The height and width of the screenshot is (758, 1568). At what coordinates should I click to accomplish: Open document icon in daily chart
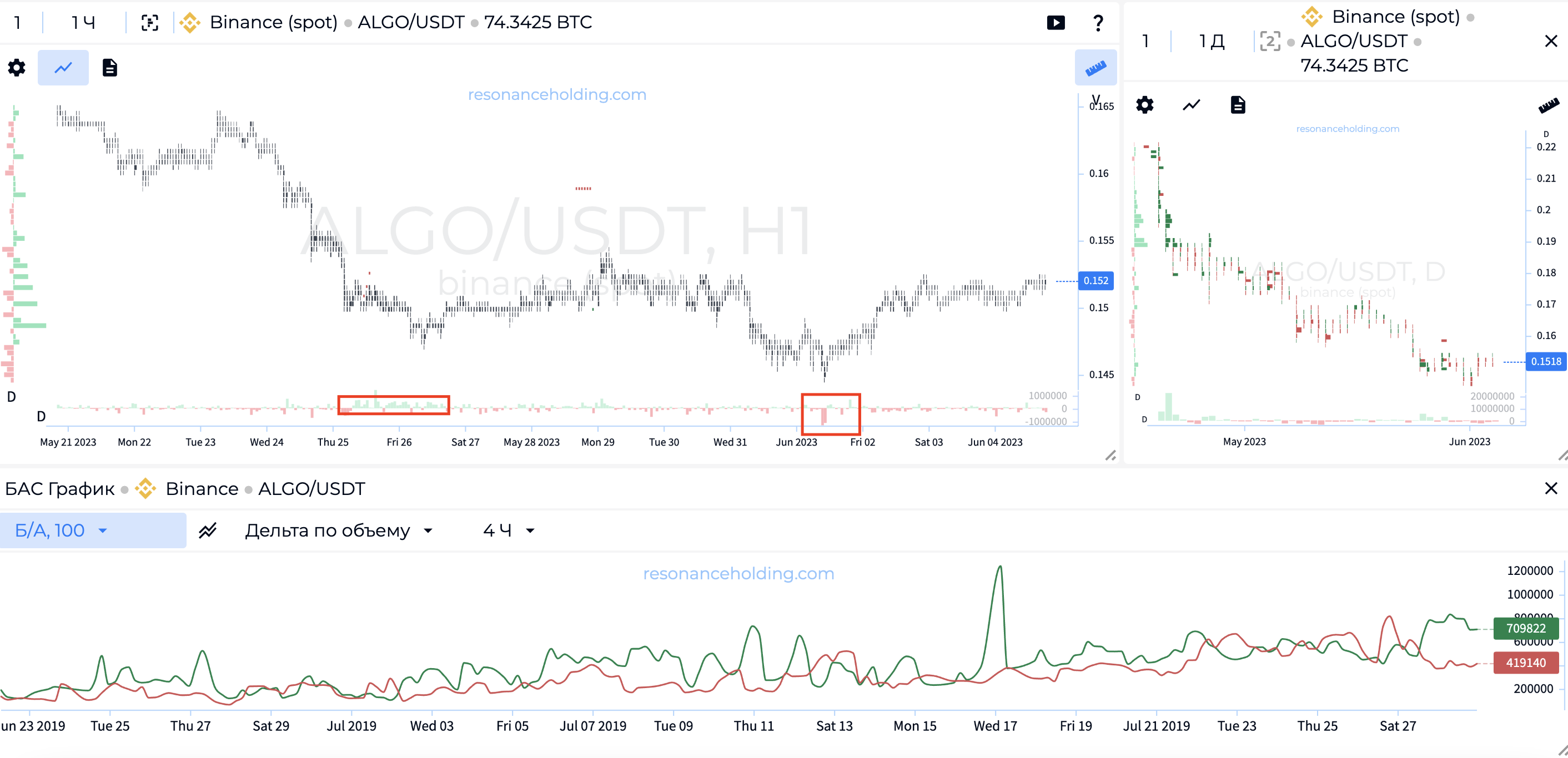click(1238, 105)
